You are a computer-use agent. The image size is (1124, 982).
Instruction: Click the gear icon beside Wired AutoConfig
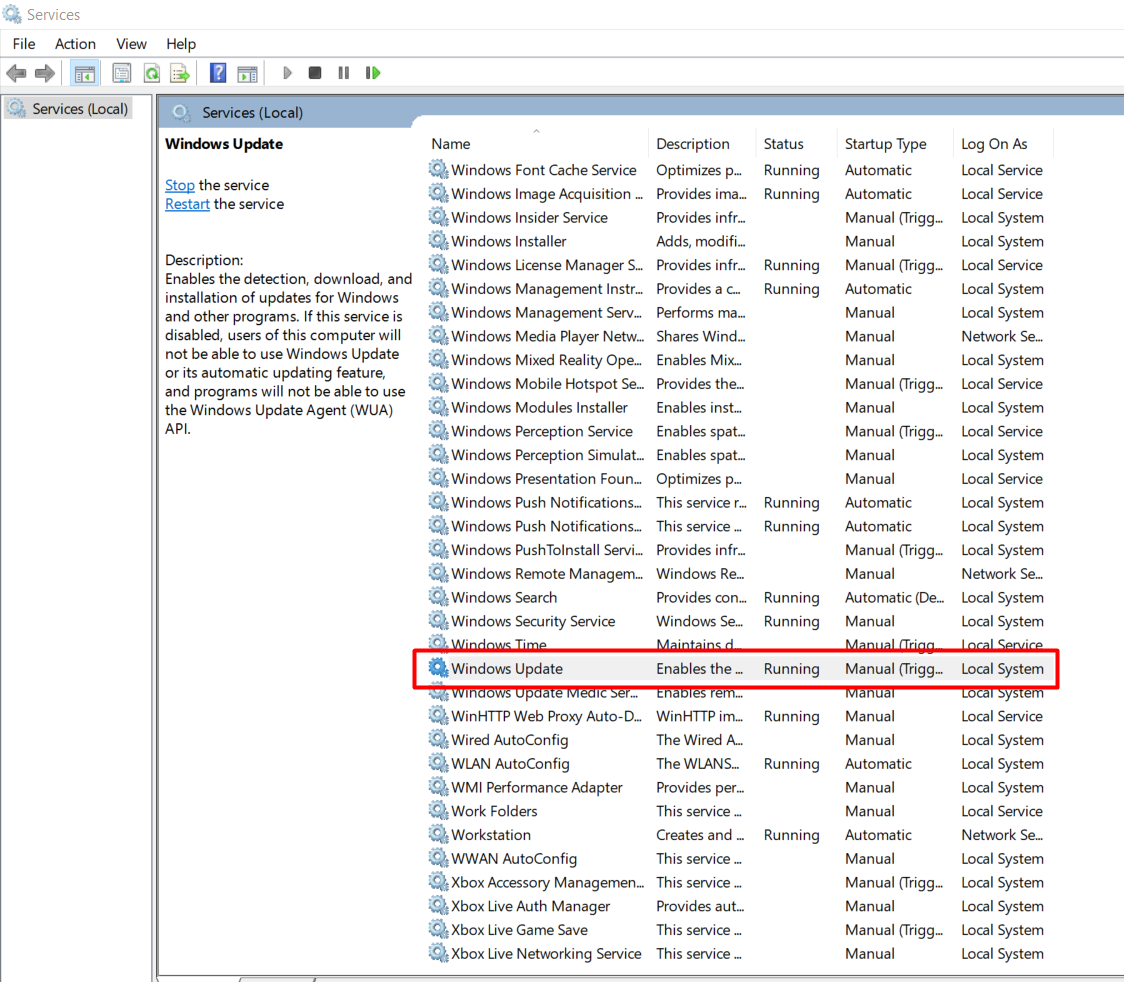click(438, 740)
